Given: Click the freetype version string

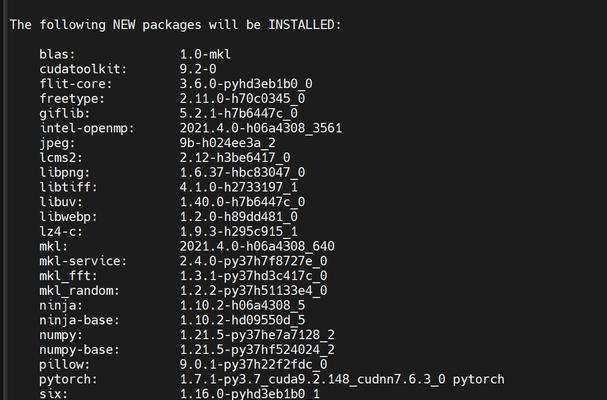Looking at the screenshot, I should point(242,98).
